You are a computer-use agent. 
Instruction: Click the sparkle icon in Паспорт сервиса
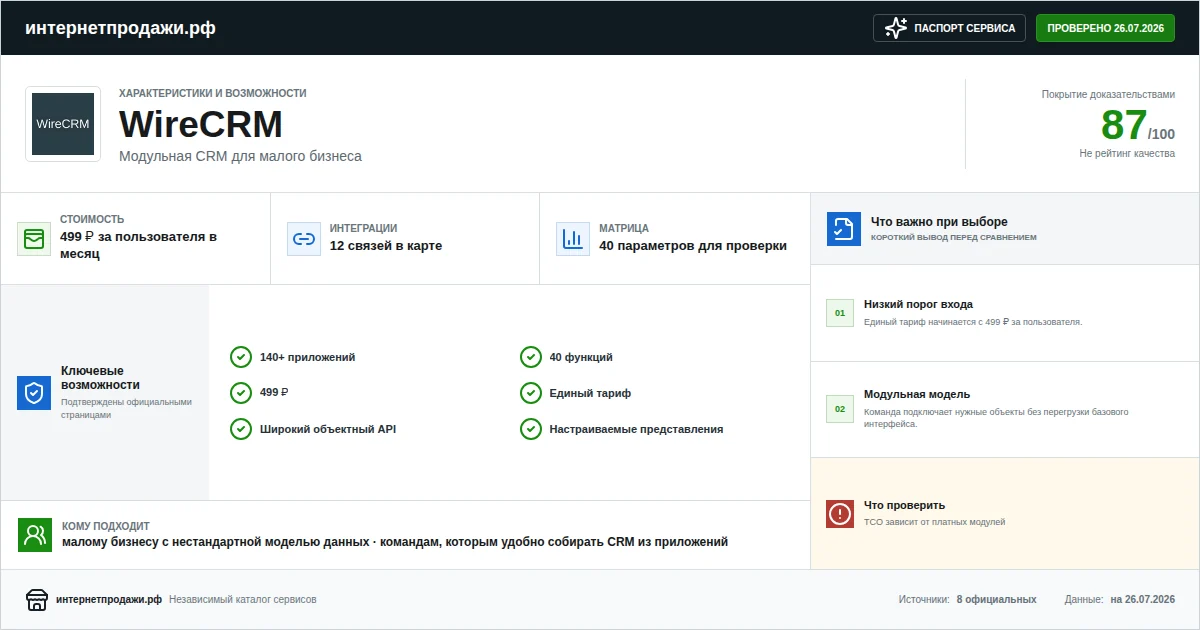(896, 28)
